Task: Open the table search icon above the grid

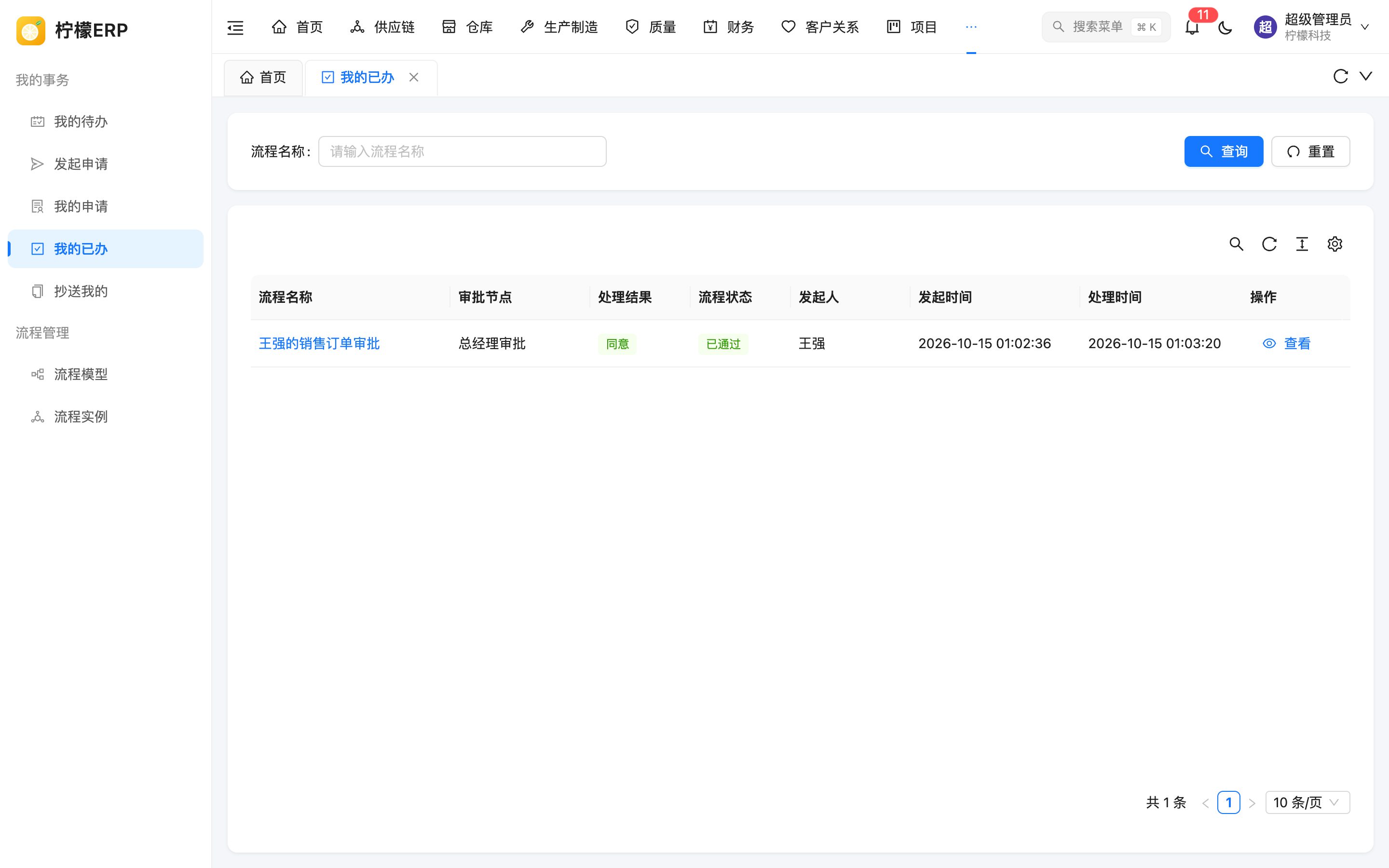Action: pyautogui.click(x=1236, y=244)
